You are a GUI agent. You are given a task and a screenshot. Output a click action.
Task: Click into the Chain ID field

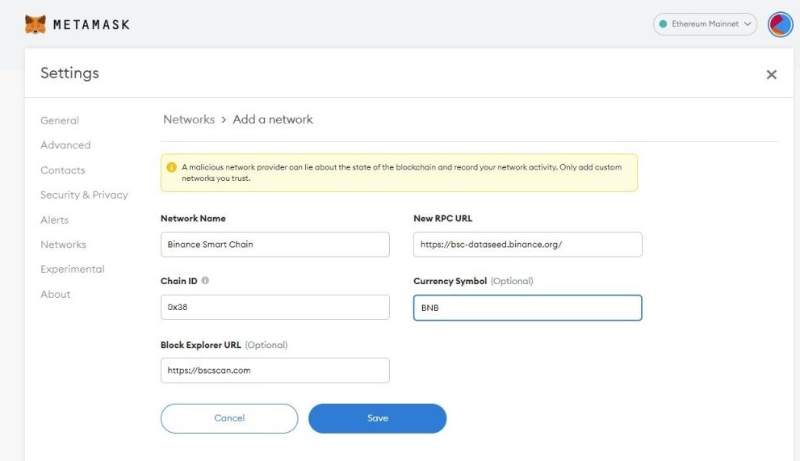[x=275, y=307]
